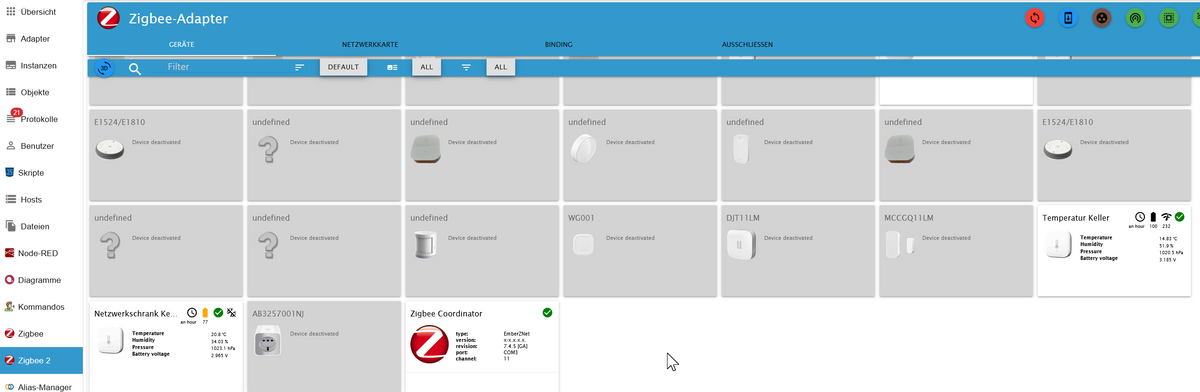Click the sort order icon

[299, 67]
